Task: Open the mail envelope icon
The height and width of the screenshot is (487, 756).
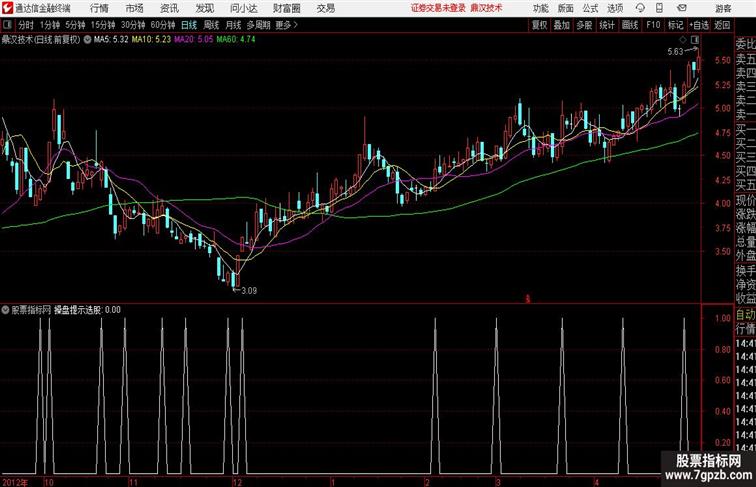Action: 681,8
